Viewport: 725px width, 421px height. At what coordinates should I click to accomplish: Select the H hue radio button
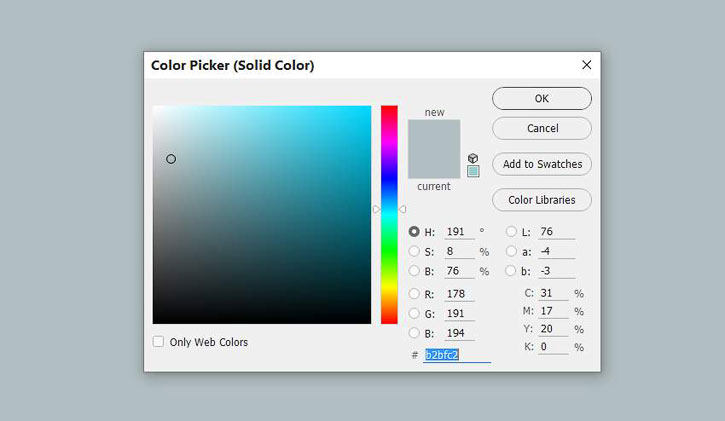pos(414,231)
